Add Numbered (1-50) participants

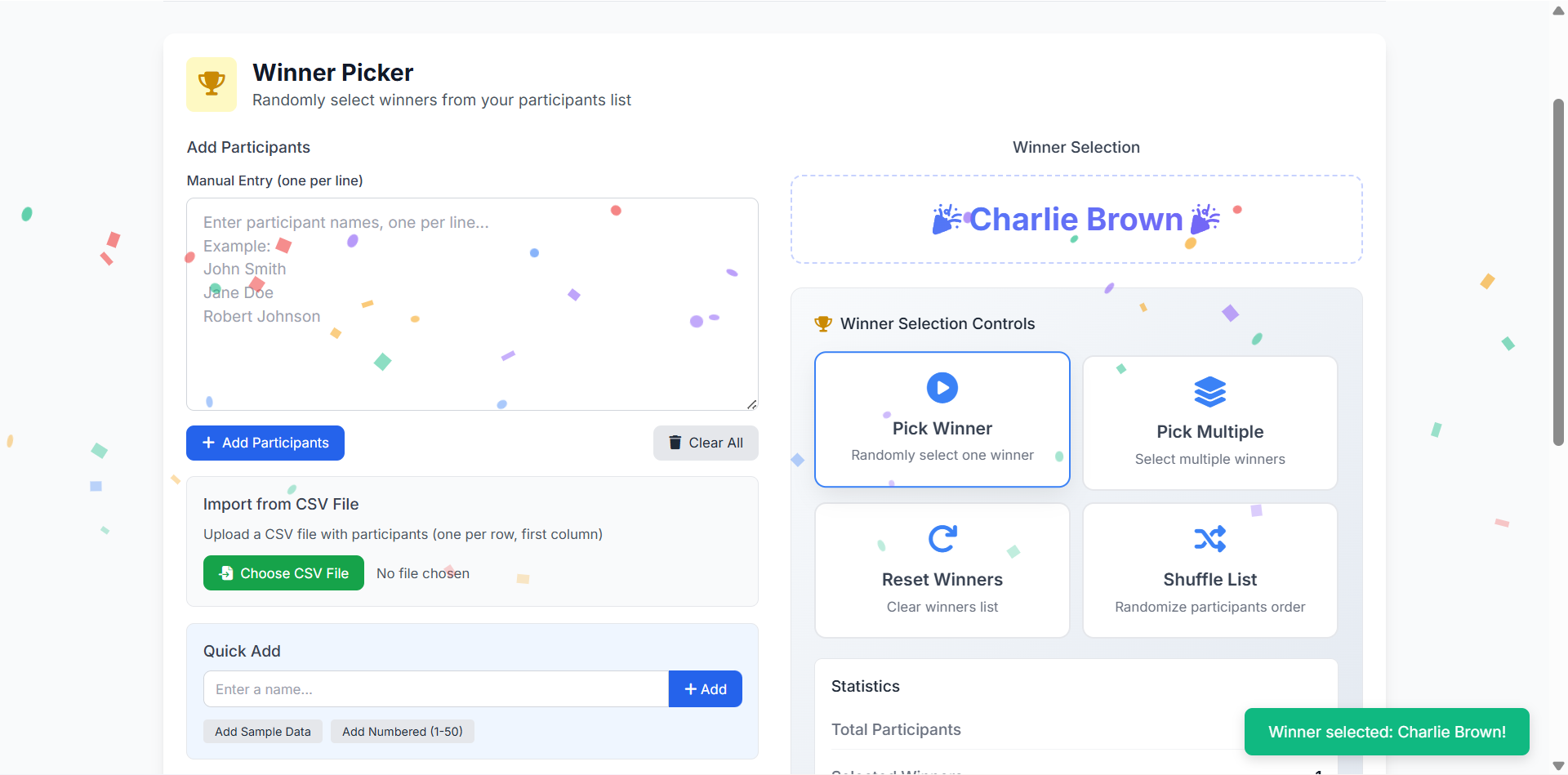tap(403, 732)
